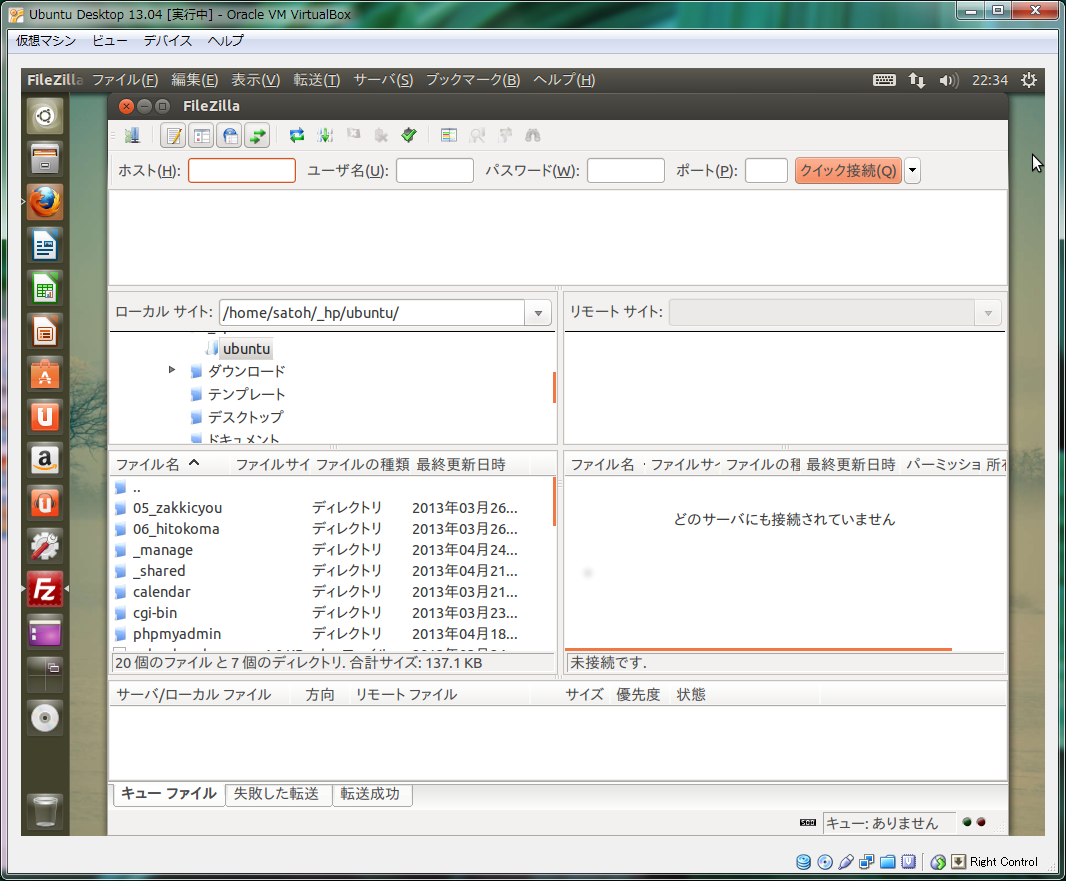Click the port input field

(x=766, y=171)
